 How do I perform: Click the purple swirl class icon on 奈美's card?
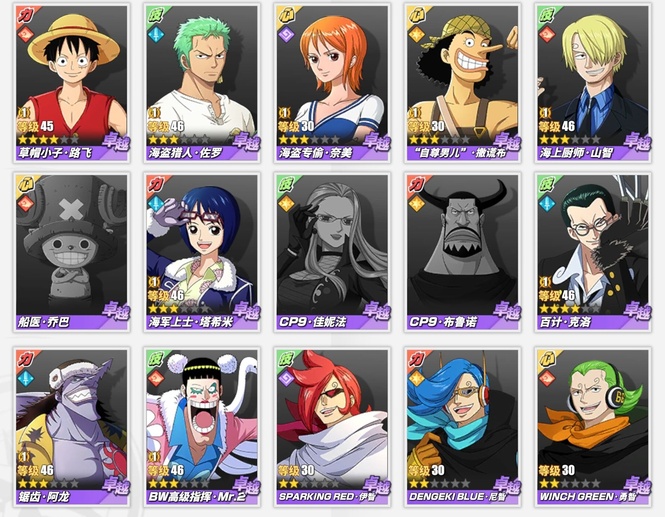pyautogui.click(x=286, y=34)
